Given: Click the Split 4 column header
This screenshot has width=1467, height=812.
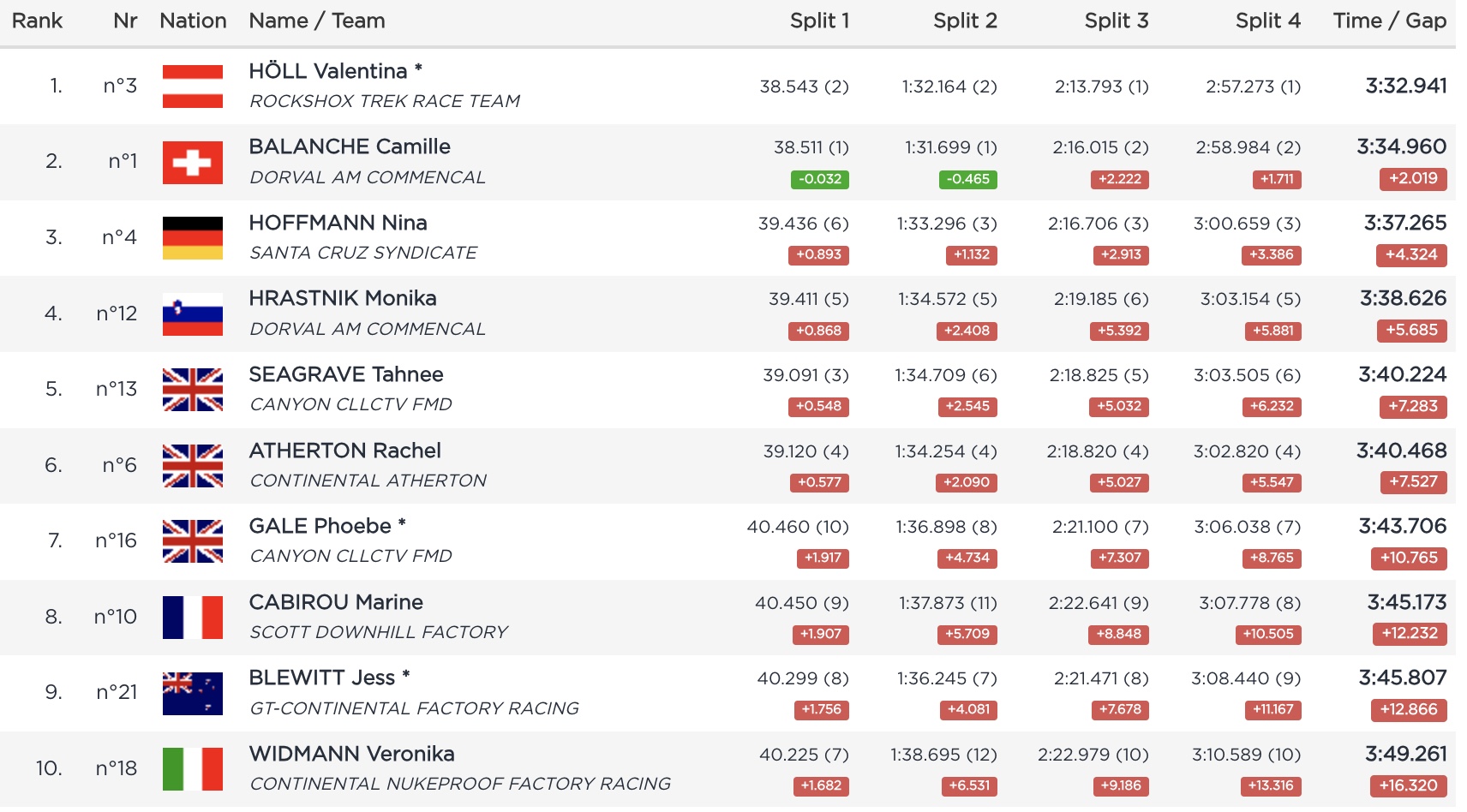Looking at the screenshot, I should [x=1267, y=21].
